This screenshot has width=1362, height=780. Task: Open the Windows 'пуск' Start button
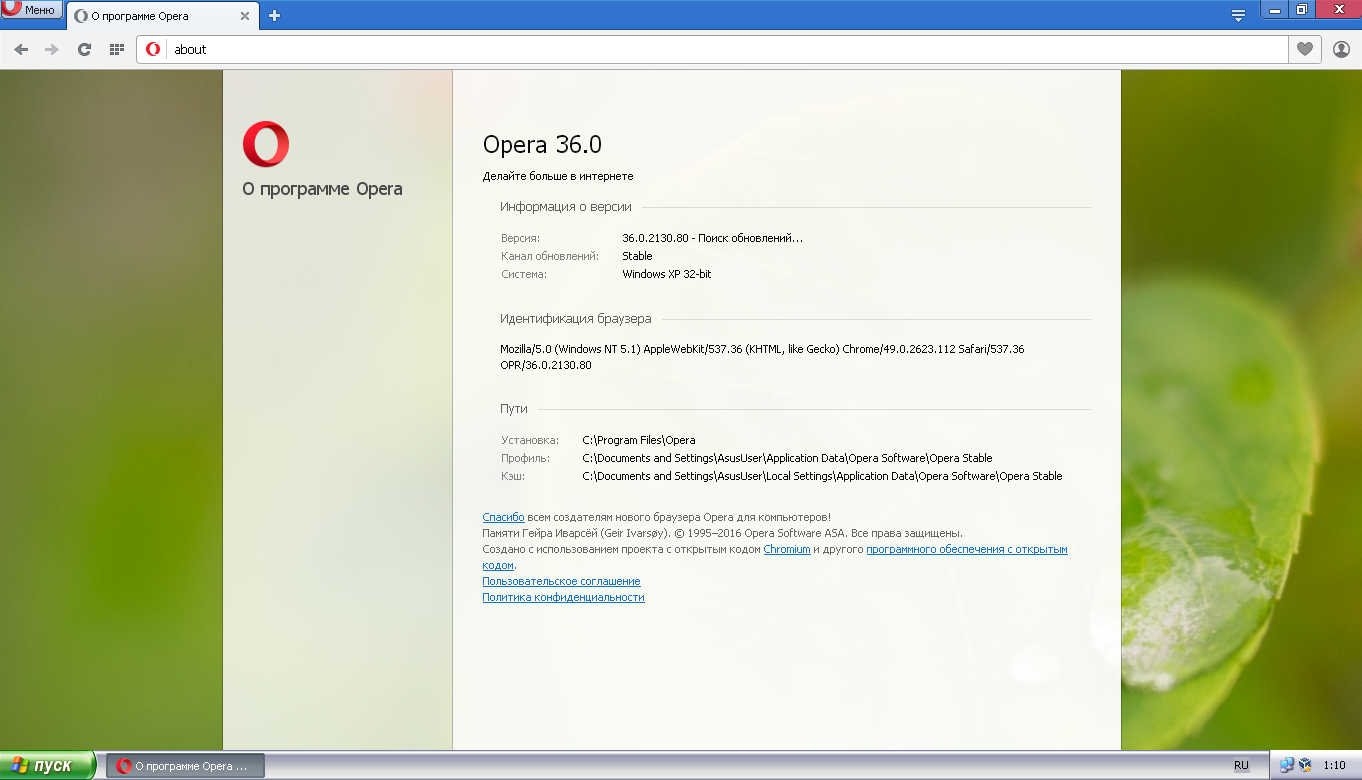[47, 766]
